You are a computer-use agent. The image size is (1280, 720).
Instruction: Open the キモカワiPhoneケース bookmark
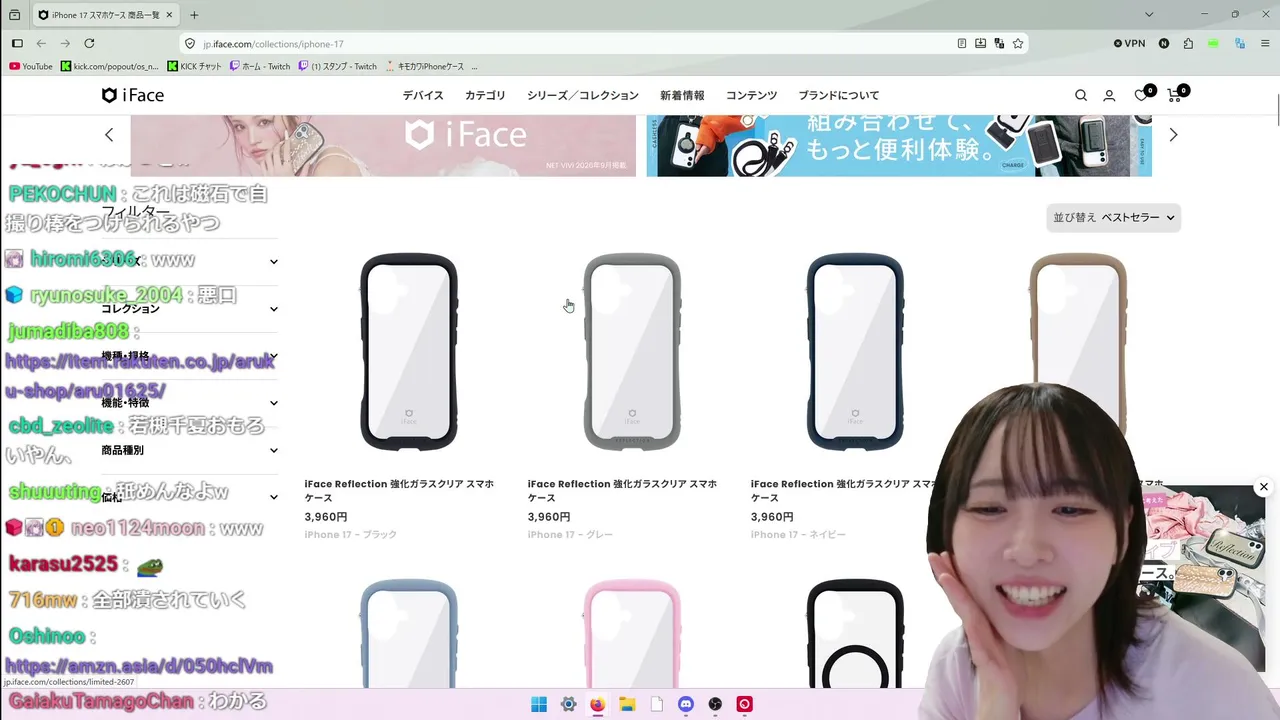[425, 67]
